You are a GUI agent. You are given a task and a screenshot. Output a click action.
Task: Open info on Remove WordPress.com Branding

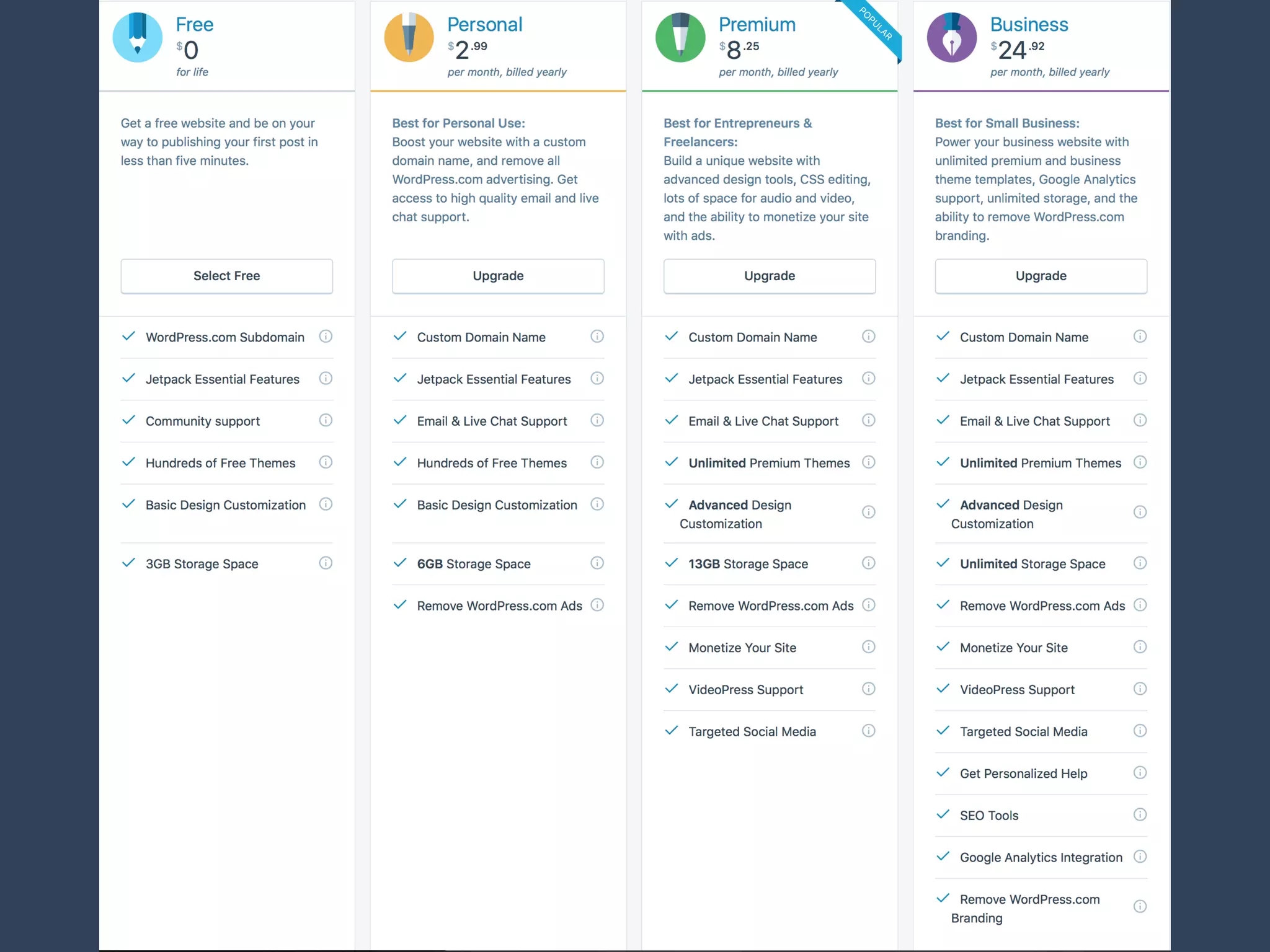point(1140,907)
